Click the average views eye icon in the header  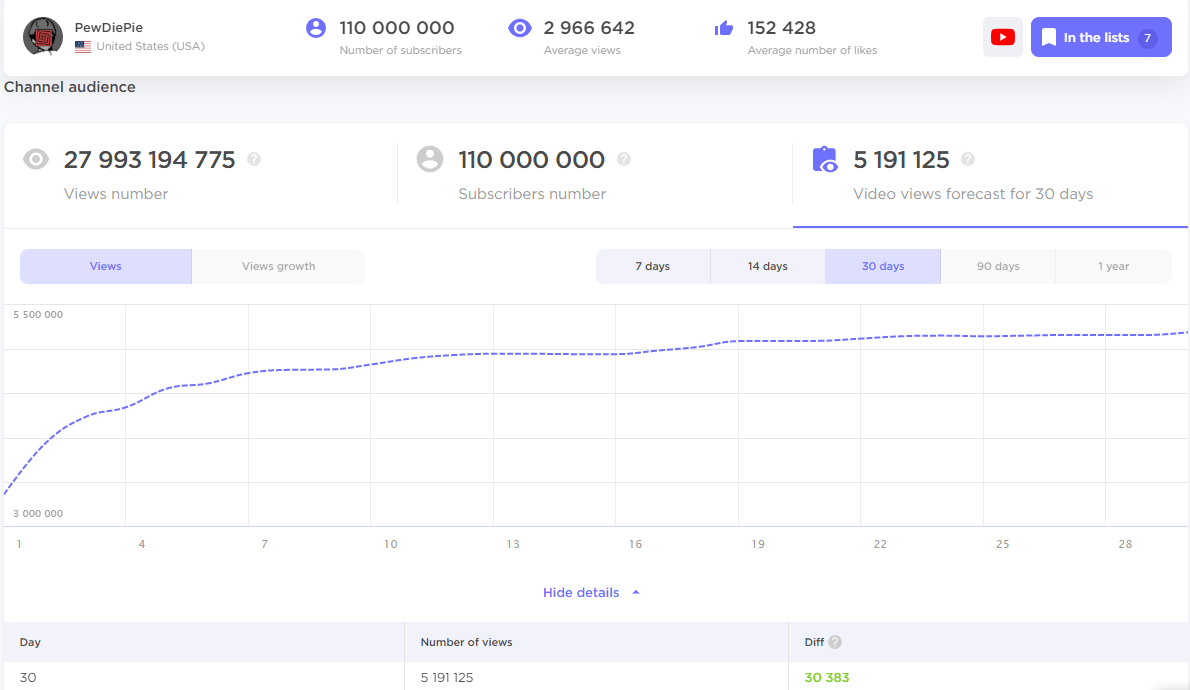tap(519, 28)
